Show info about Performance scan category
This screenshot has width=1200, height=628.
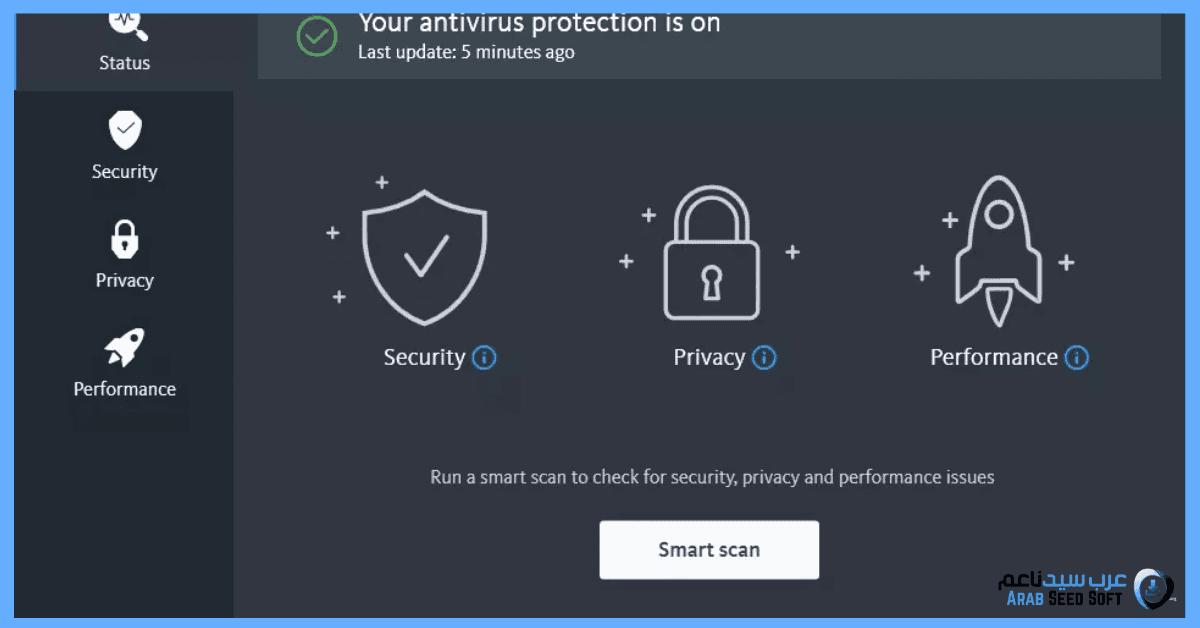click(1077, 358)
